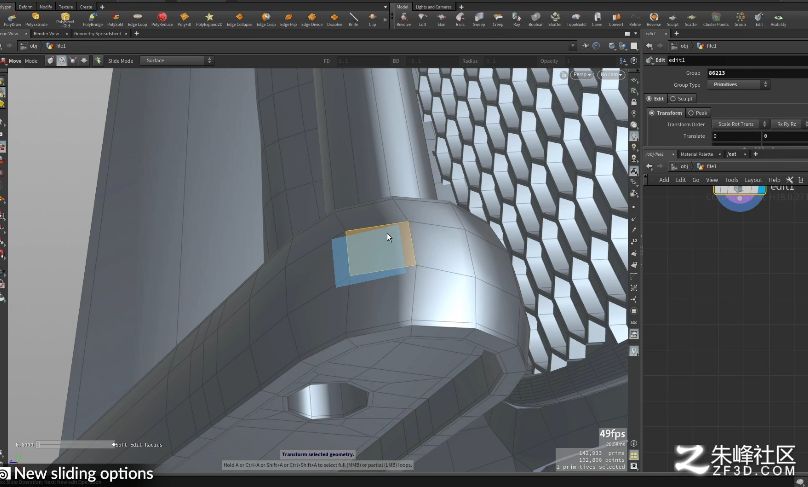Open the left shelf set dropdown arrow
The height and width of the screenshot is (487, 808).
click(385, 7)
